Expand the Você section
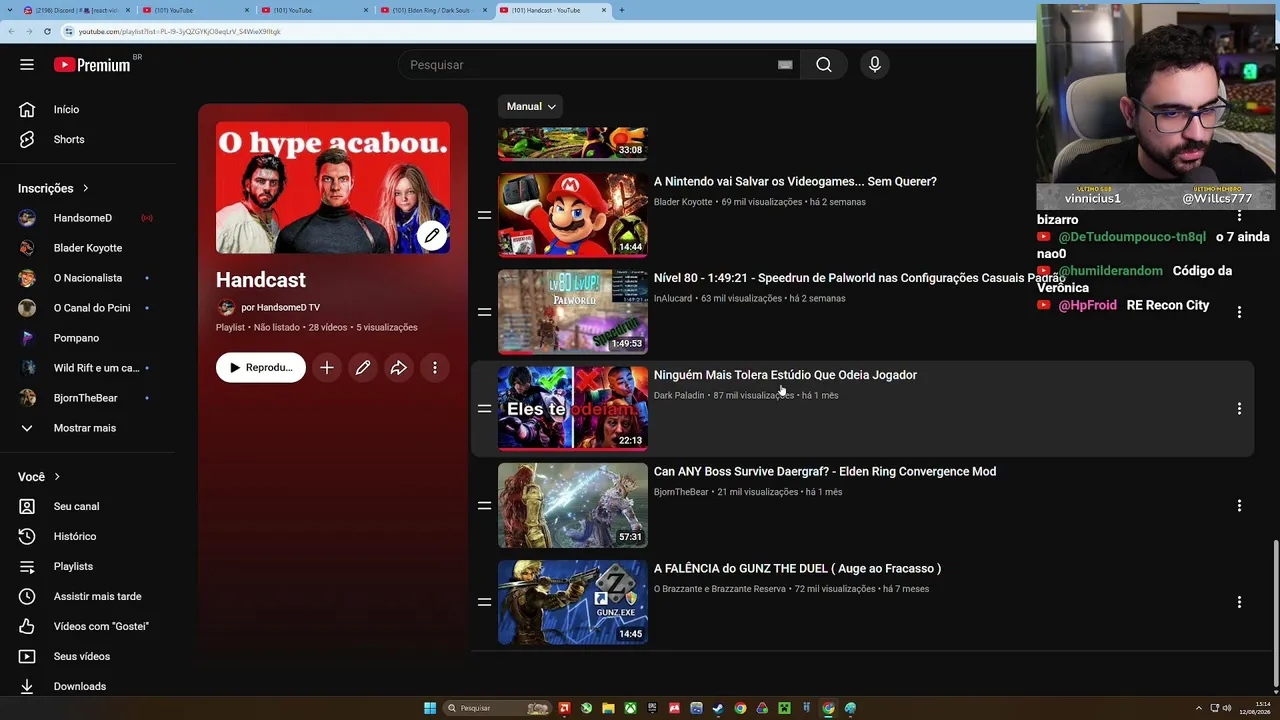Image resolution: width=1280 pixels, height=720 pixels. coord(39,477)
